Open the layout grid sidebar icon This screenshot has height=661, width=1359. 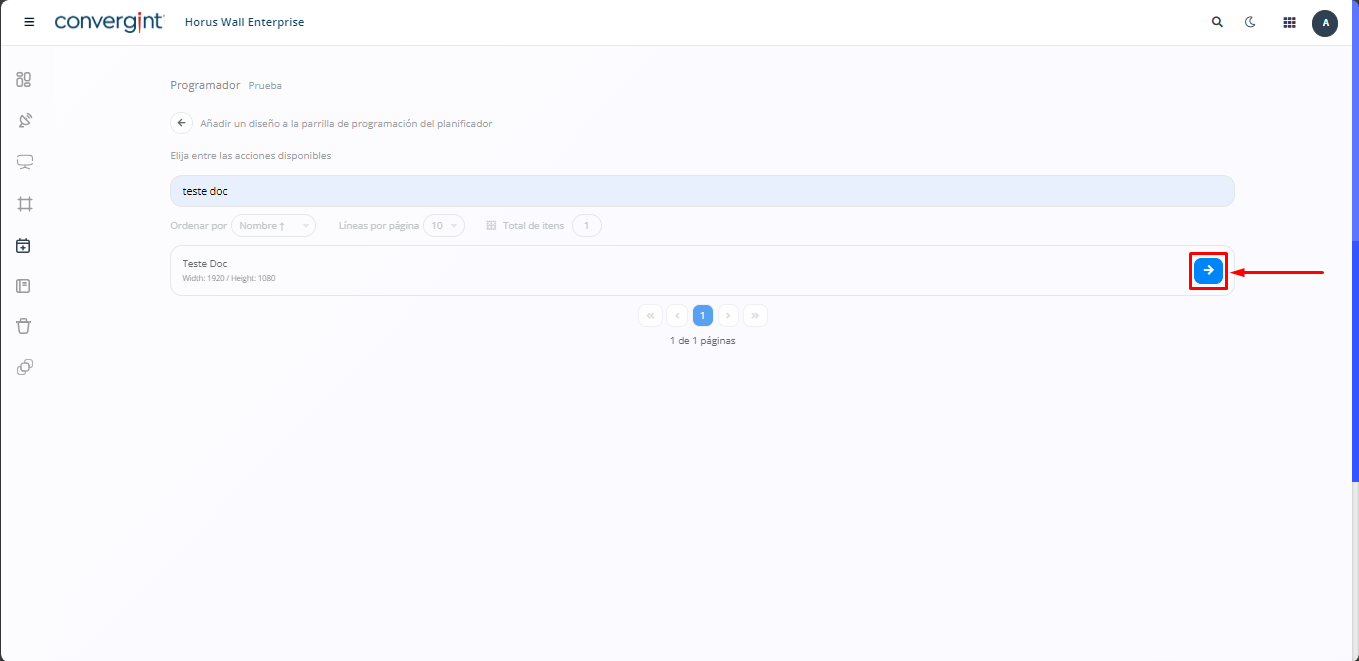pos(24,204)
